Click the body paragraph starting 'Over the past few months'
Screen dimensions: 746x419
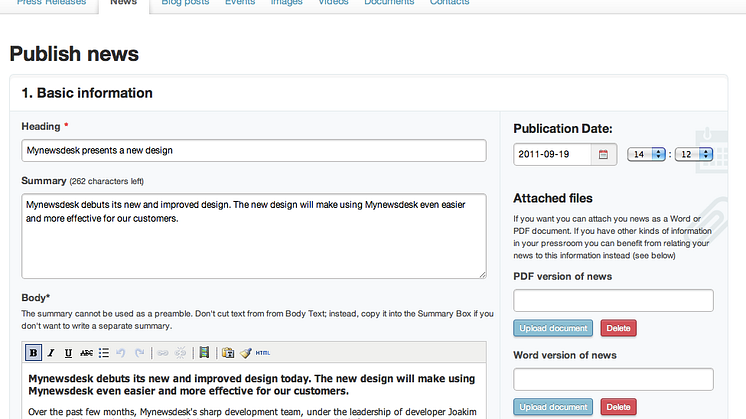[252, 412]
